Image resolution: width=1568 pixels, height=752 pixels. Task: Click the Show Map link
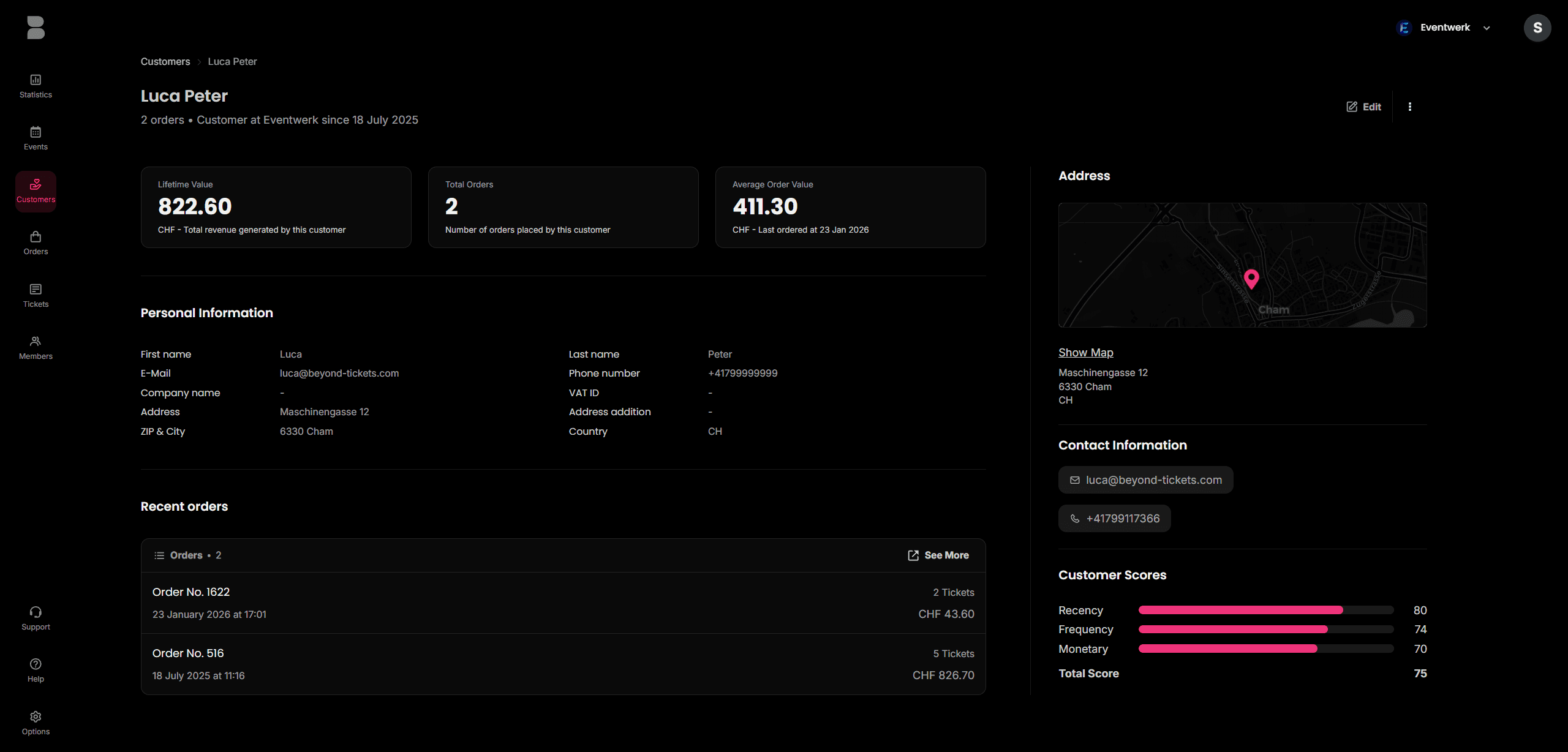coord(1085,353)
